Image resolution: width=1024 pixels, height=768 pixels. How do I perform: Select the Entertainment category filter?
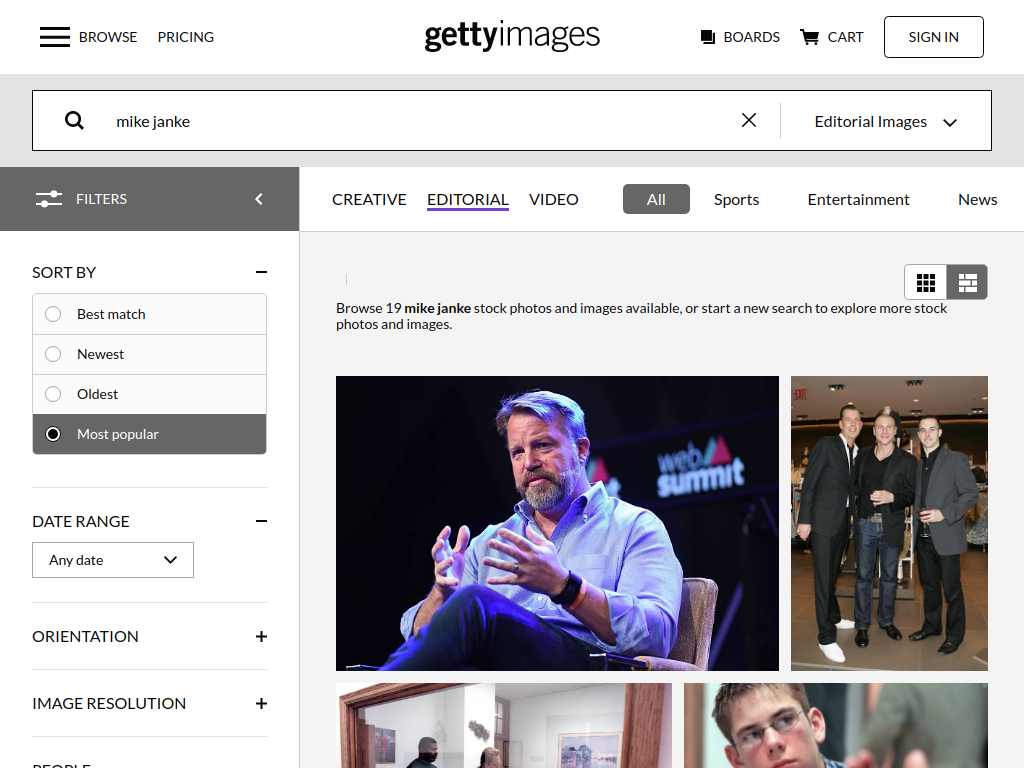(x=858, y=199)
